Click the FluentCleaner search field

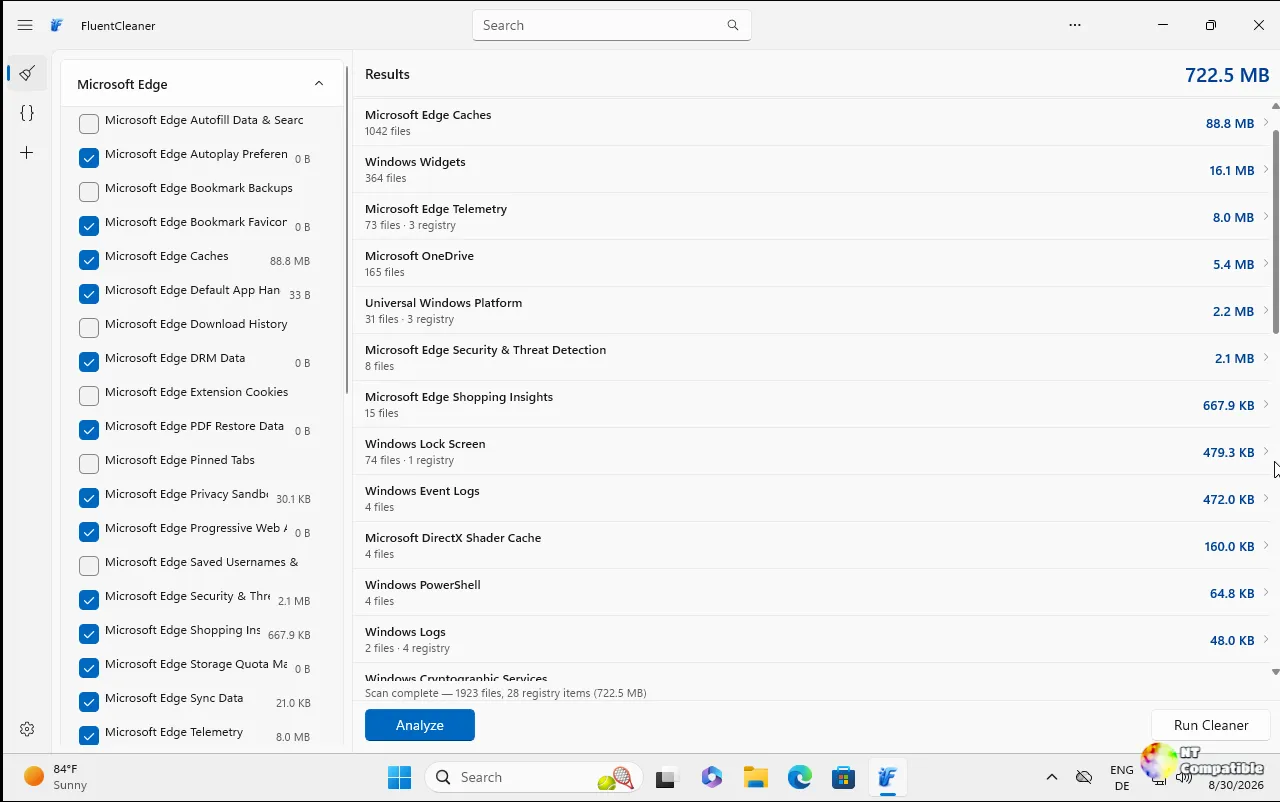coord(611,25)
